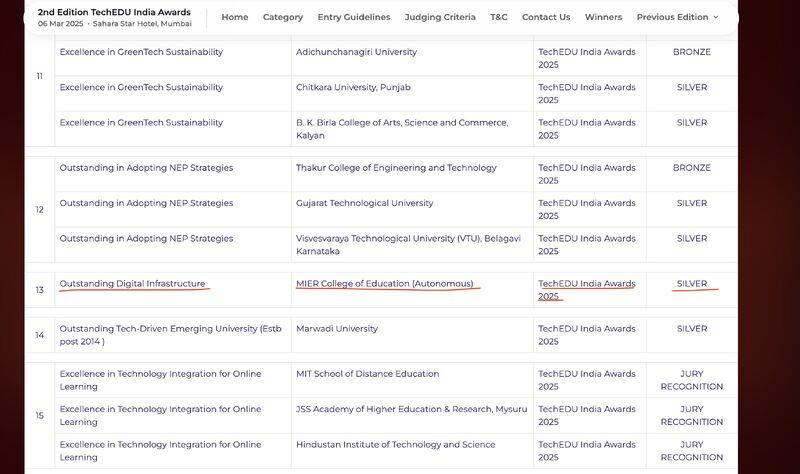This screenshot has height=474, width=800.
Task: Open the T&C nav link
Action: (x=498, y=17)
